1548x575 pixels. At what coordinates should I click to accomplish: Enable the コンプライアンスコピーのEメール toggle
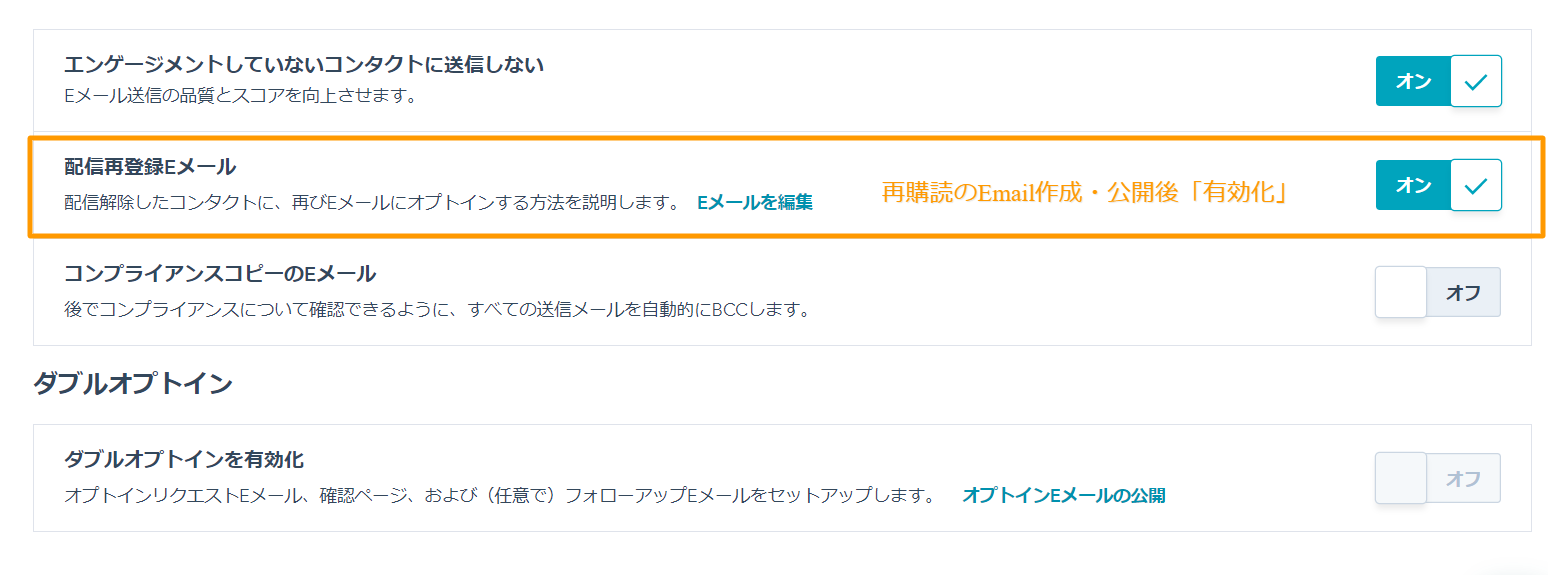click(1438, 292)
